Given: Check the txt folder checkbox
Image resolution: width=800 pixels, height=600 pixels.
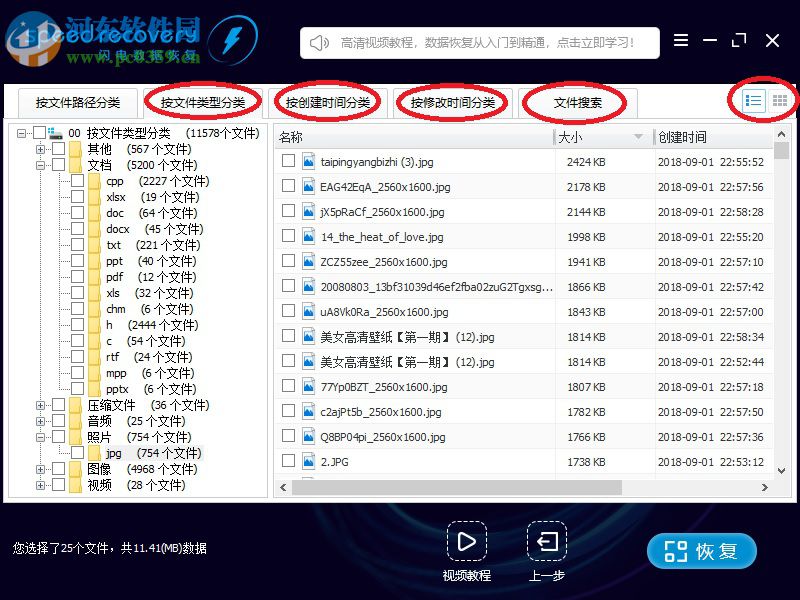Looking at the screenshot, I should 78,244.
